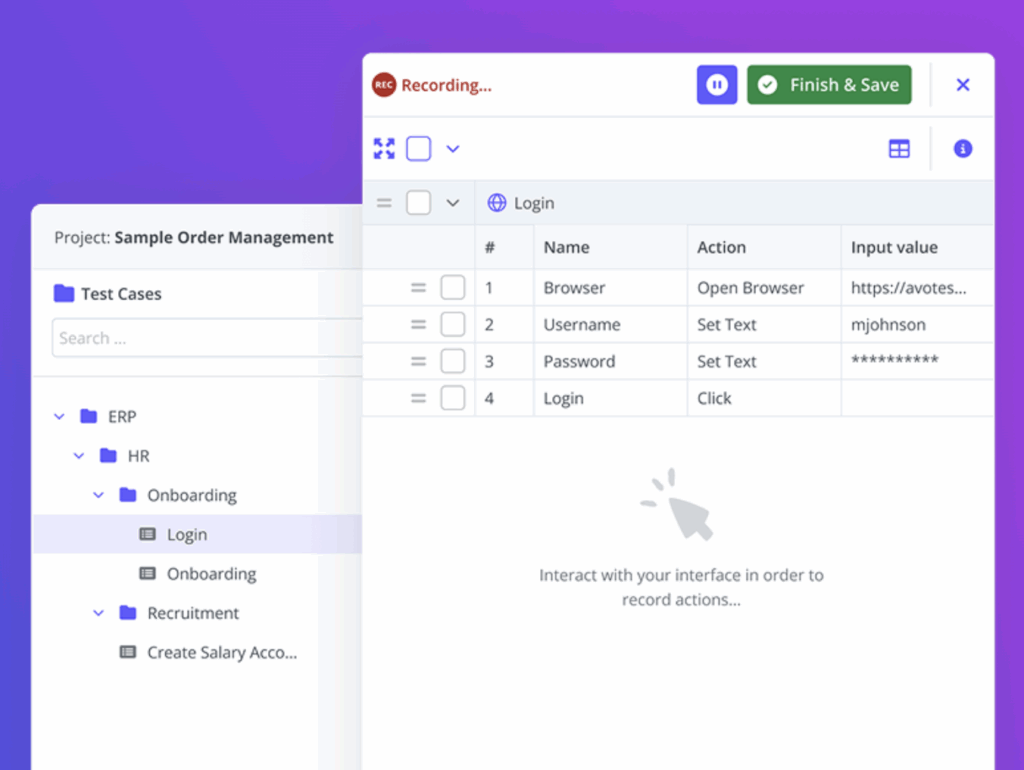Collapse the ERP folder

pyautogui.click(x=59, y=416)
